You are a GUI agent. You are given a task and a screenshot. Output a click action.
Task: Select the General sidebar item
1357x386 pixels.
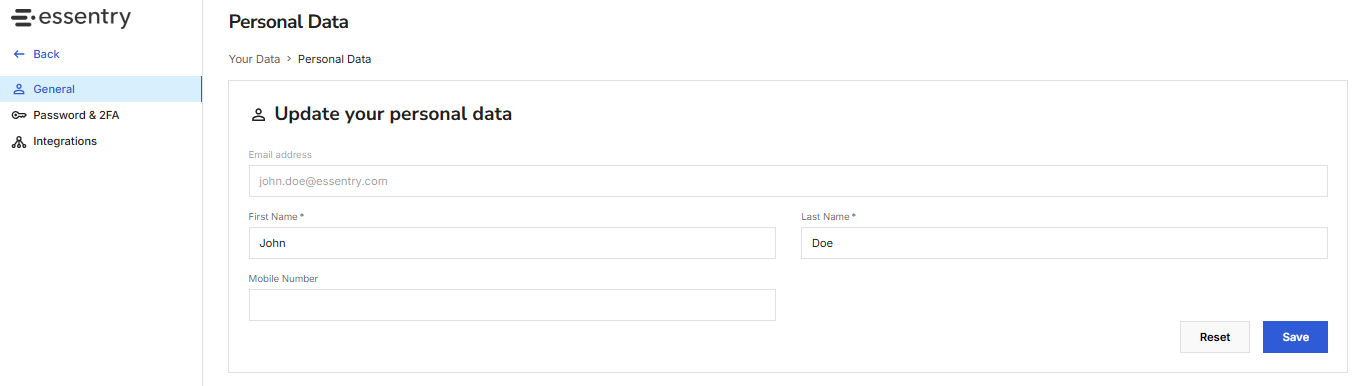pyautogui.click(x=100, y=89)
